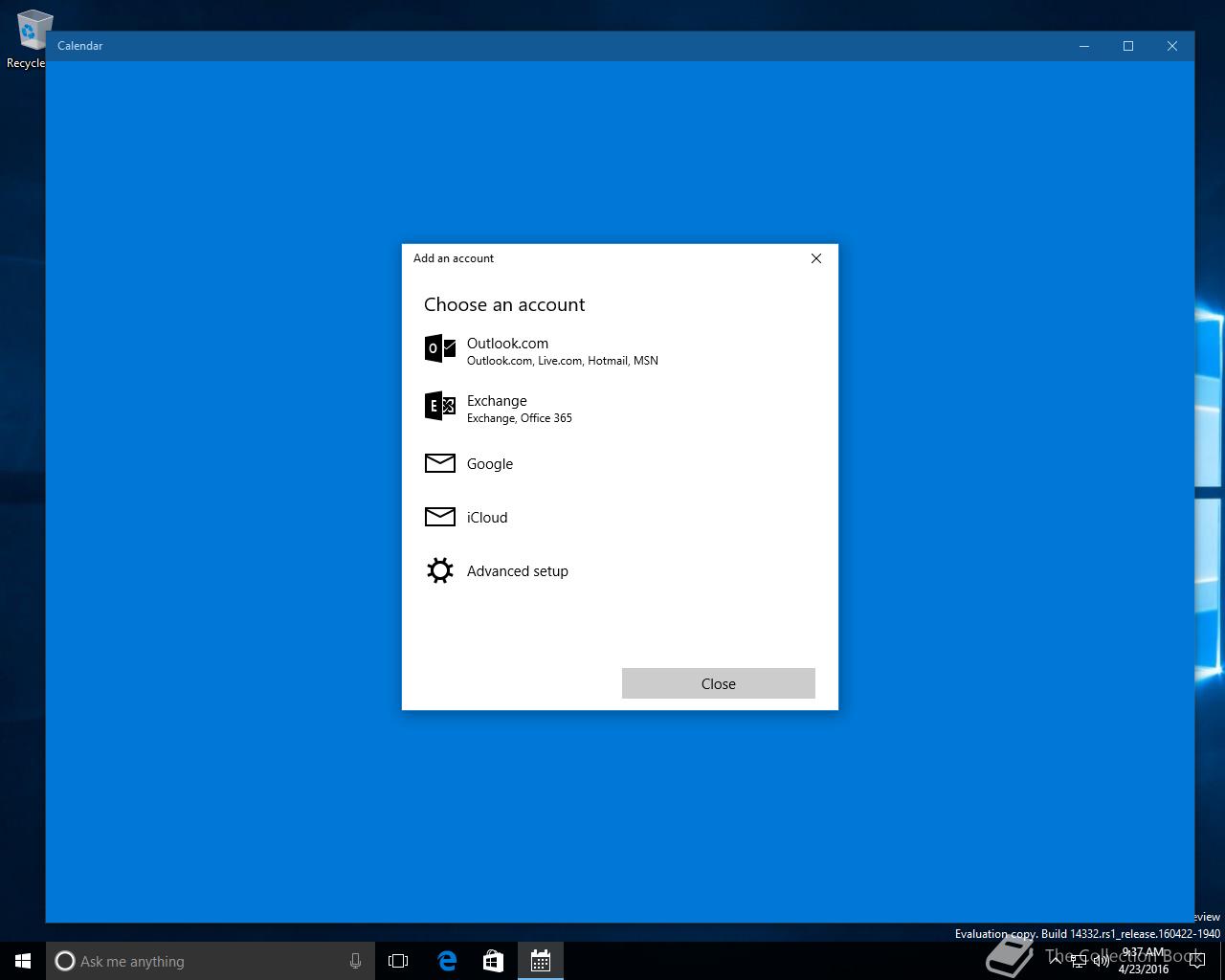This screenshot has height=980, width=1225.
Task: Select the Outlook.com account option
Action: pyautogui.click(x=619, y=350)
